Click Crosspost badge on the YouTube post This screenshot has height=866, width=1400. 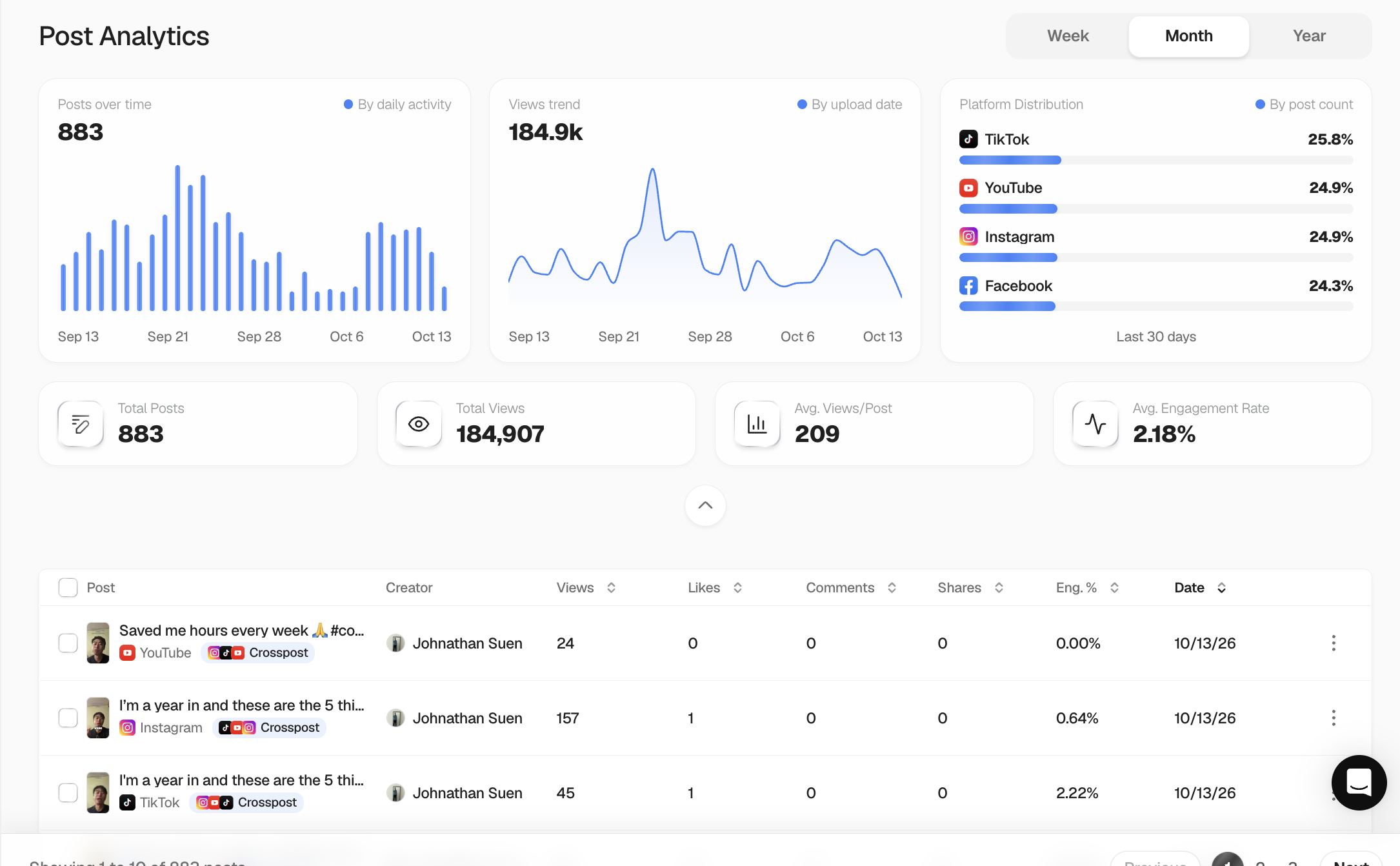(x=258, y=653)
